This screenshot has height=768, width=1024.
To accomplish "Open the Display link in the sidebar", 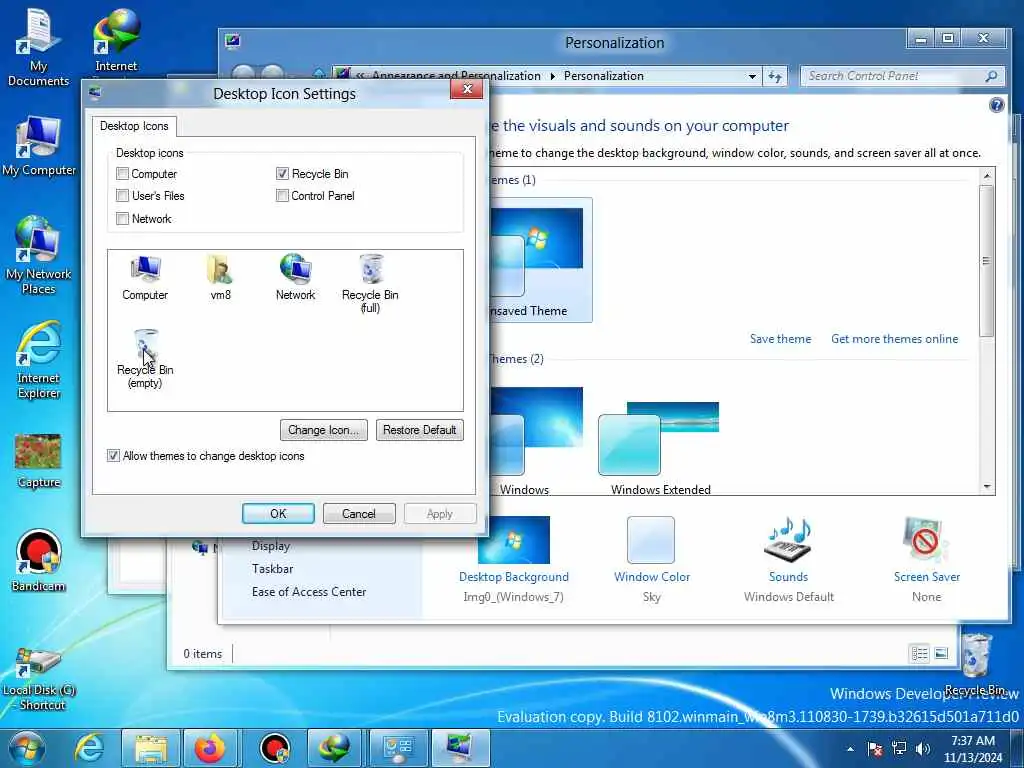I will [271, 546].
